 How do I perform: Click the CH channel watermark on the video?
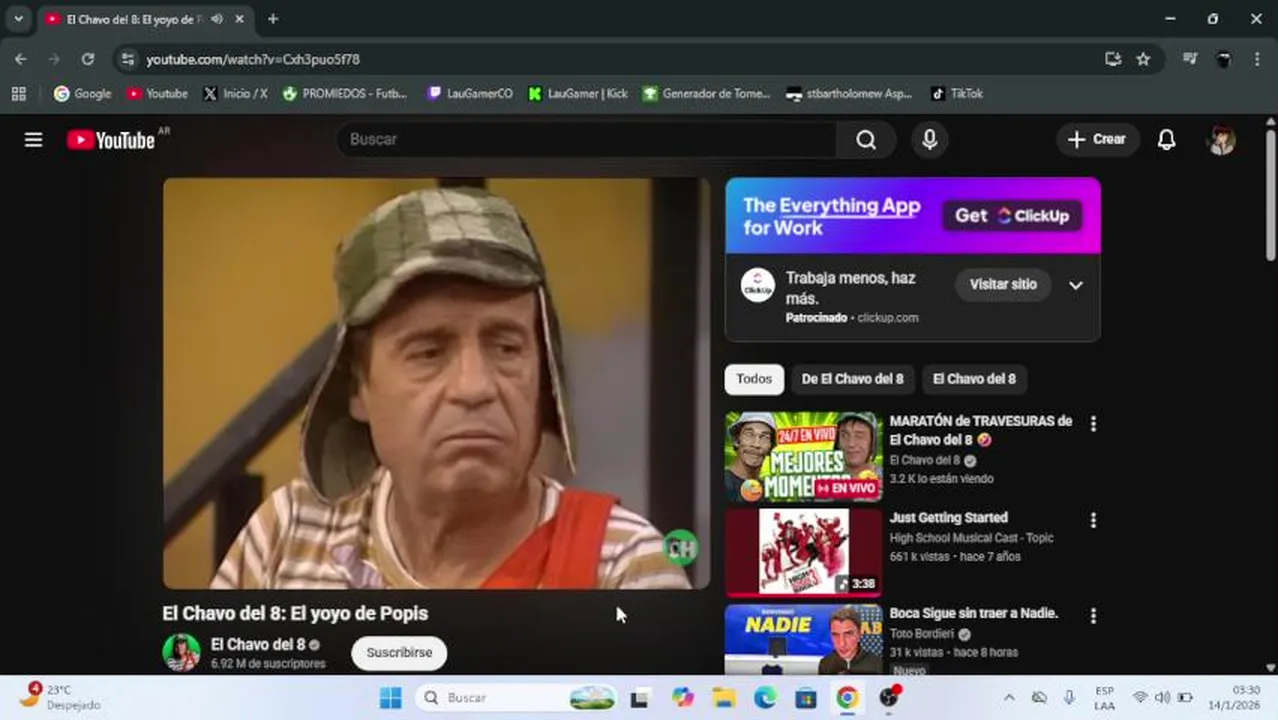click(681, 547)
